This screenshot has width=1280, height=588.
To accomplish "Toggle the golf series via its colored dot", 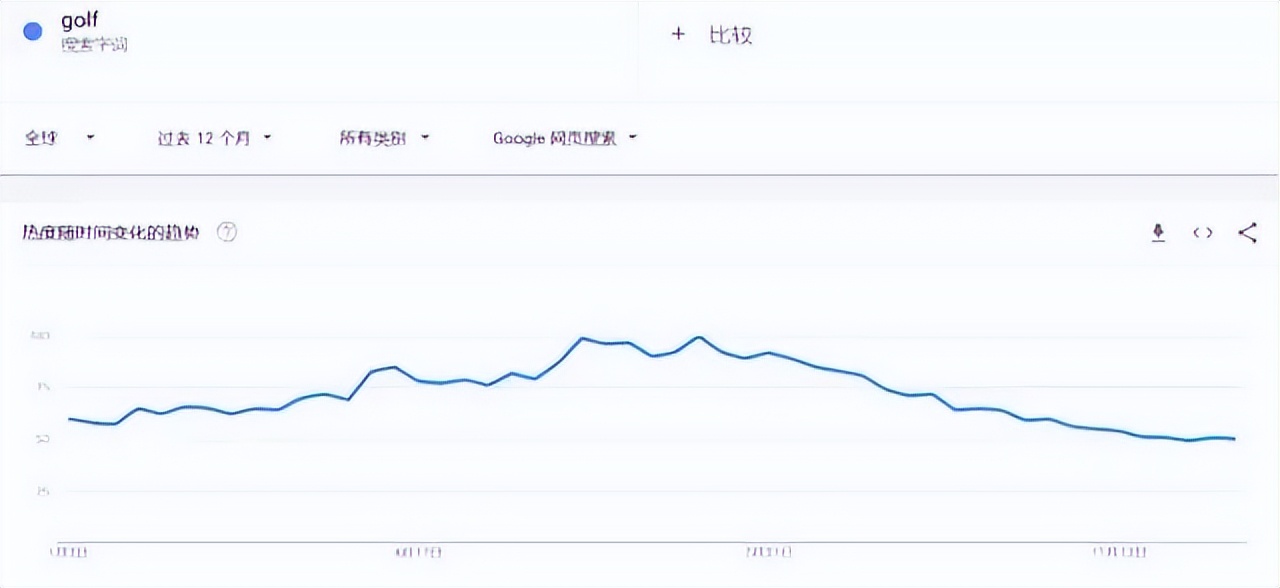I will pos(32,31).
